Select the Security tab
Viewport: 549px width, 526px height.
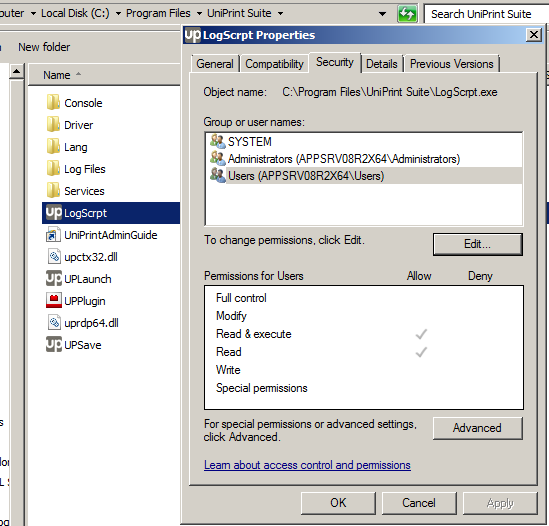[335, 62]
